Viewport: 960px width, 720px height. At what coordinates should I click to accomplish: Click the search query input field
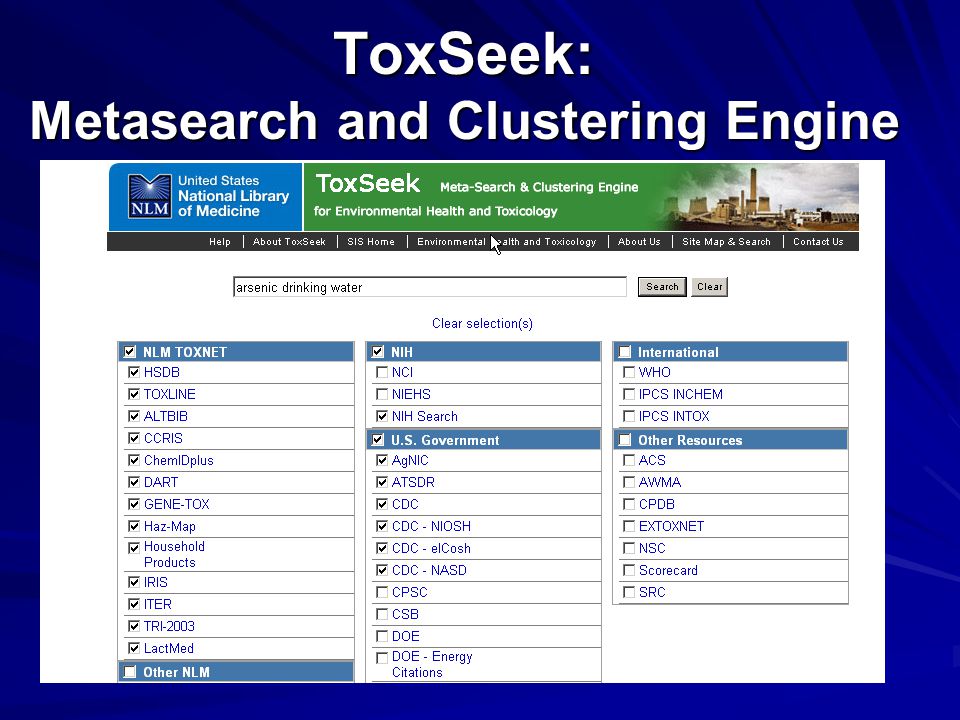coord(430,287)
